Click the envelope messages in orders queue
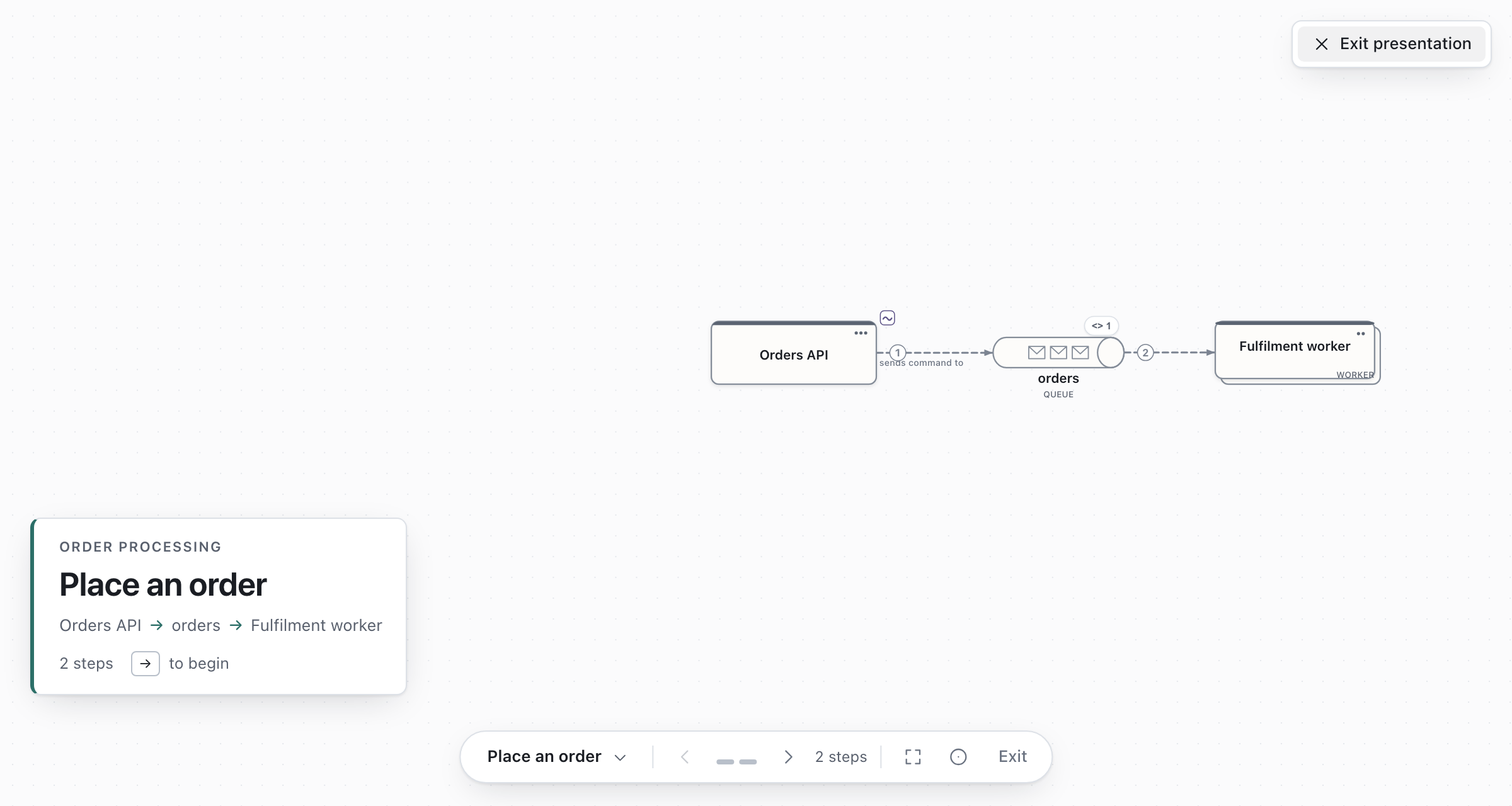1512x806 pixels. click(x=1058, y=353)
